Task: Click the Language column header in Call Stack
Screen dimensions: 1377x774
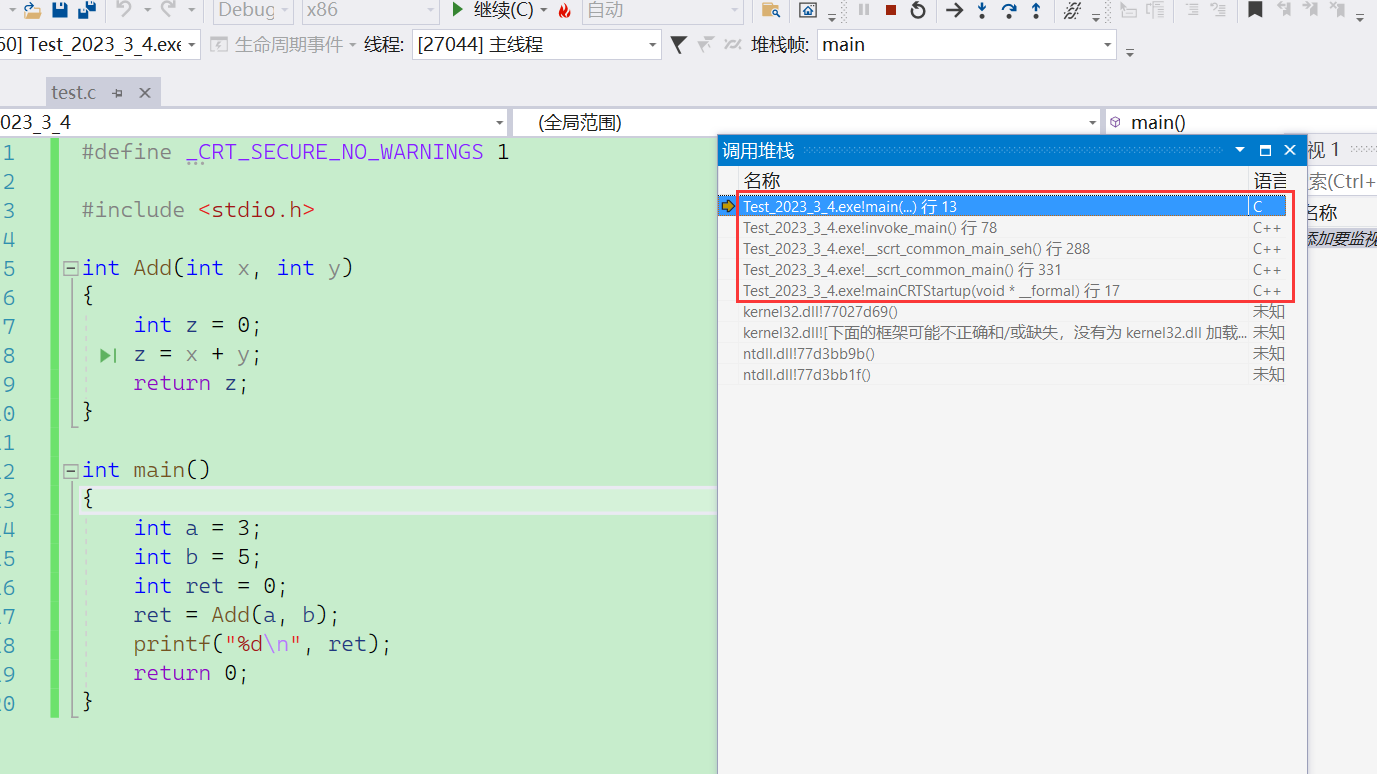Action: [1271, 181]
